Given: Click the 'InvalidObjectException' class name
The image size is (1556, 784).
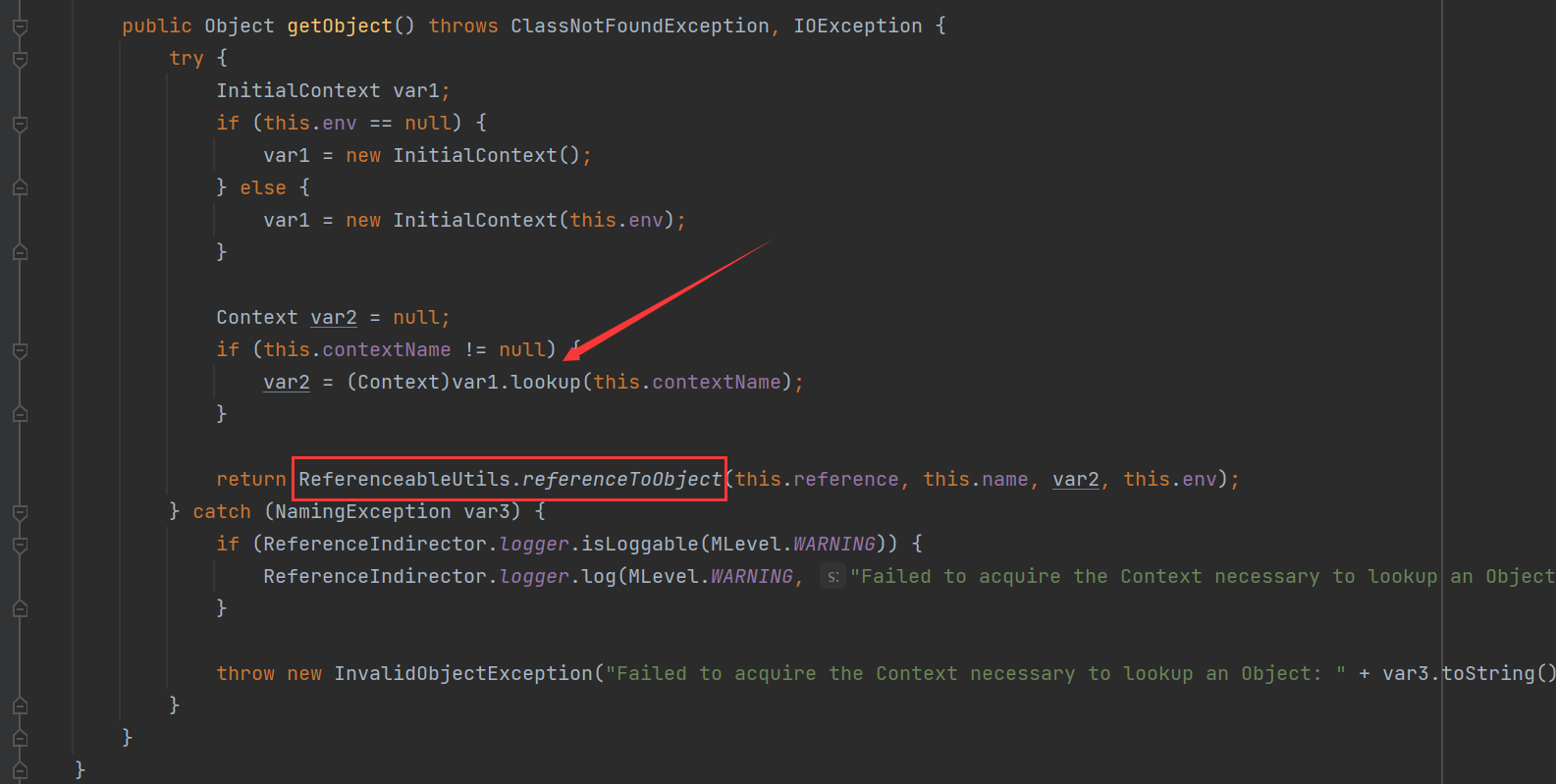Looking at the screenshot, I should pyautogui.click(x=463, y=674).
